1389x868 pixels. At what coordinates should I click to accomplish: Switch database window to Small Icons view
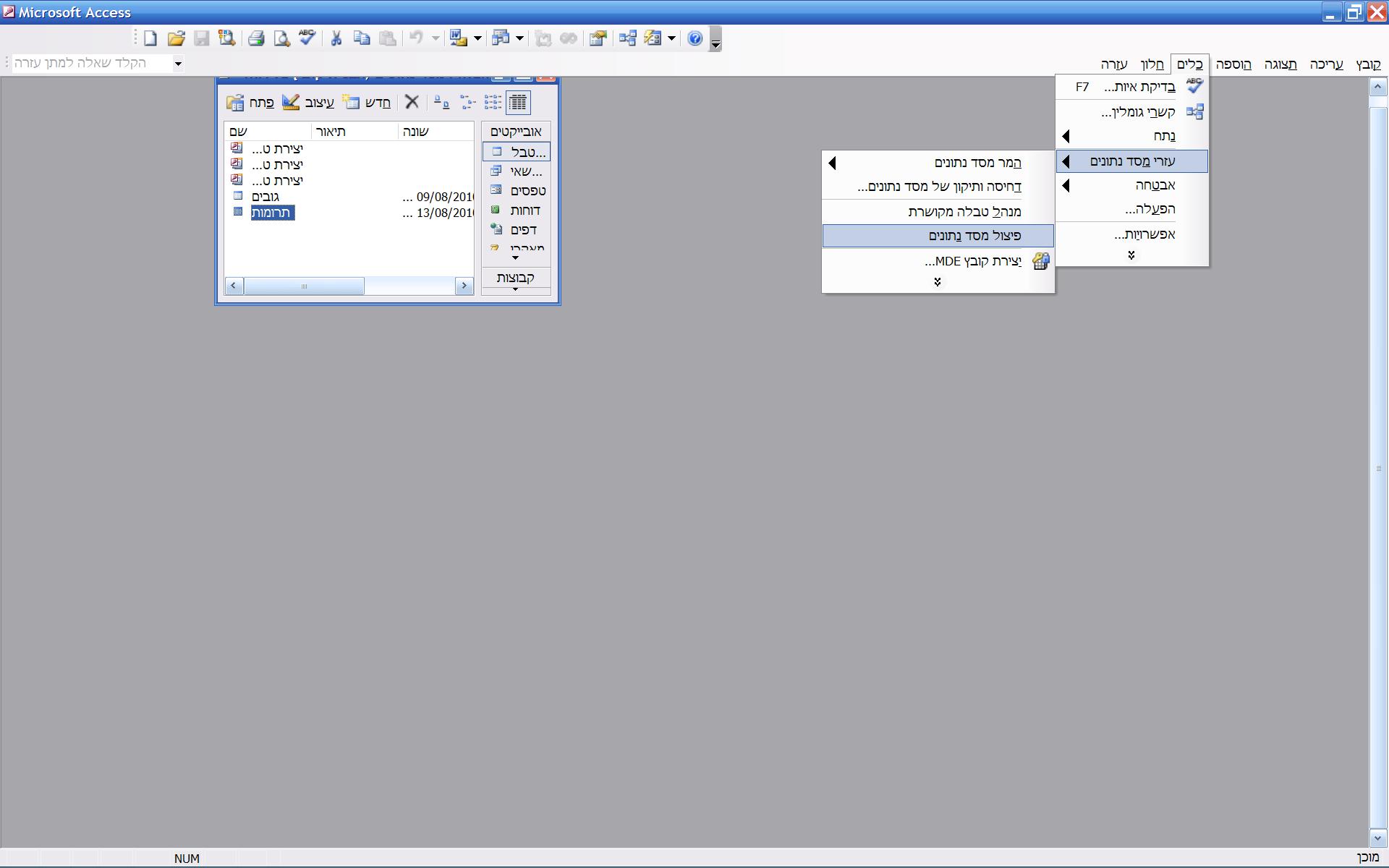pyautogui.click(x=467, y=103)
